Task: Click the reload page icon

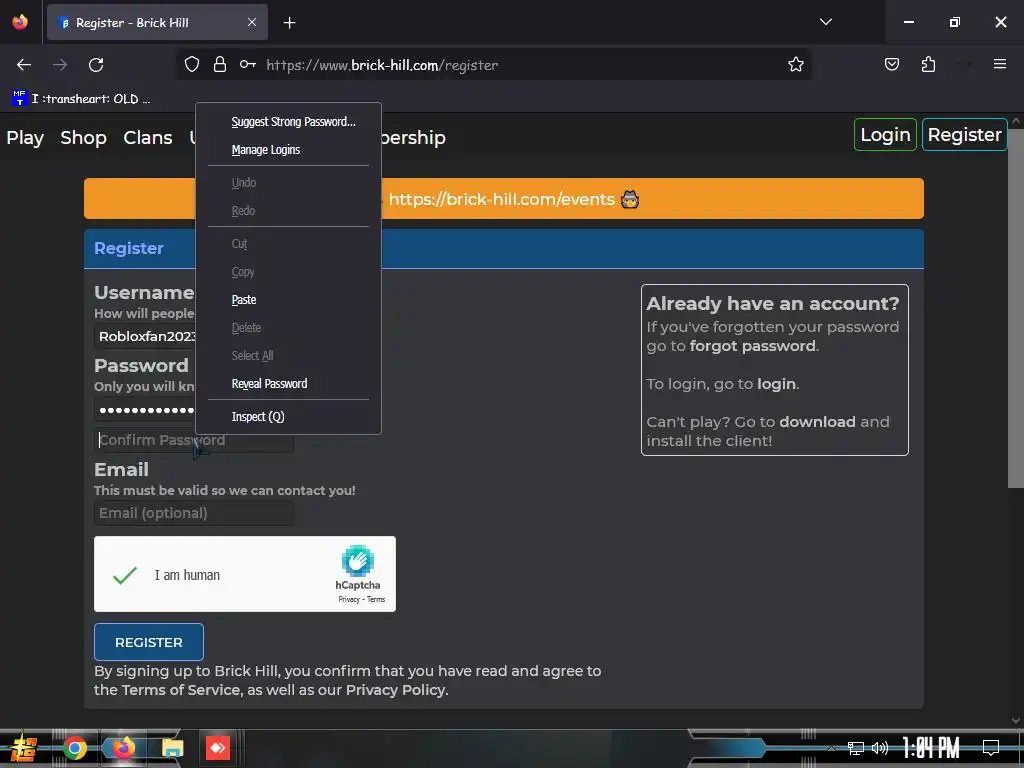Action: [x=96, y=65]
